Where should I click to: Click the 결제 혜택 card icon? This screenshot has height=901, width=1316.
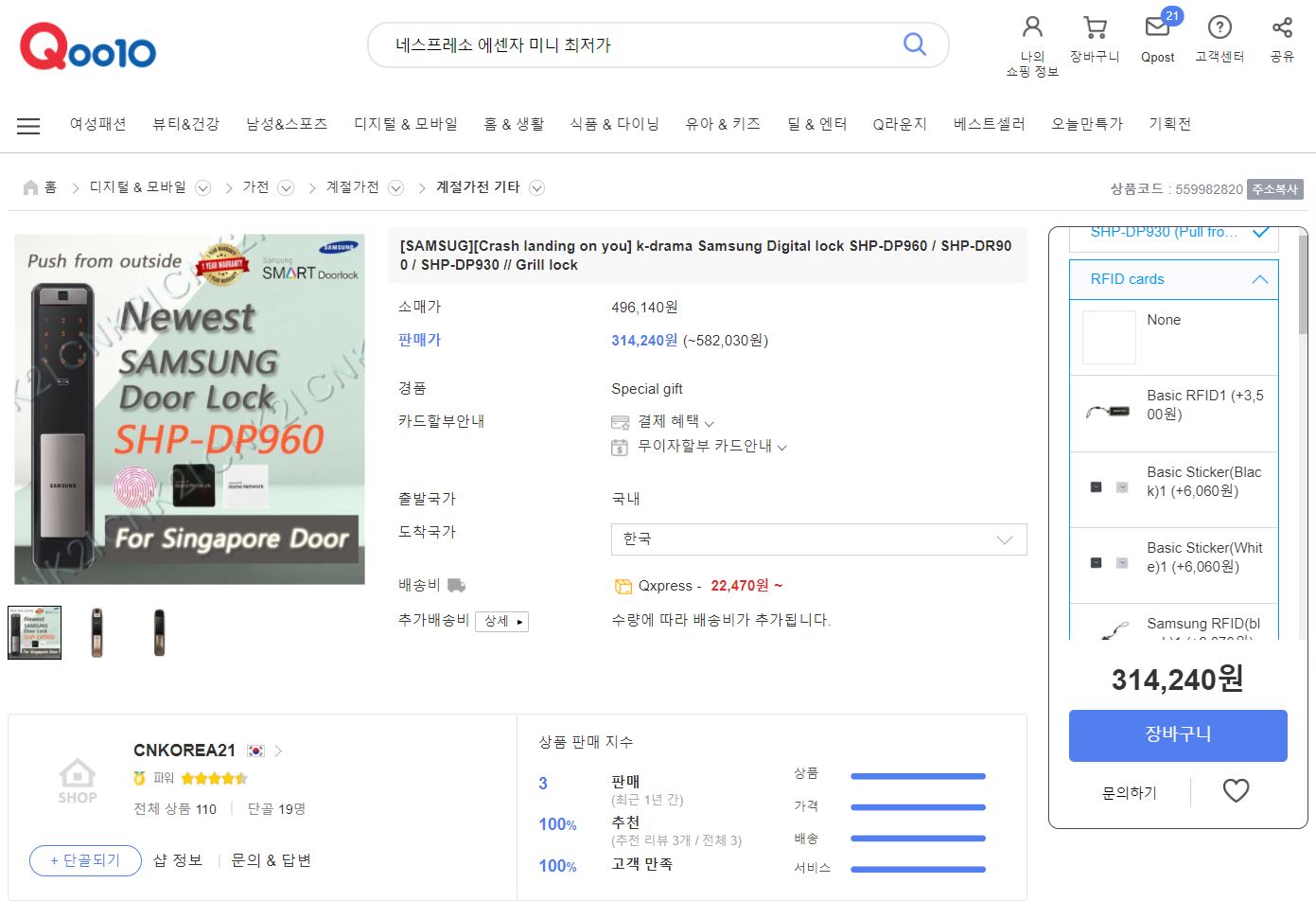pyautogui.click(x=620, y=422)
